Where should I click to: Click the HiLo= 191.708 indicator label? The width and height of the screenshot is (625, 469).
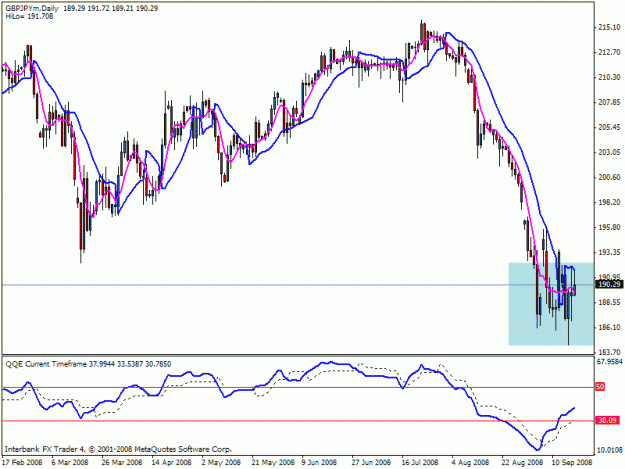pyautogui.click(x=29, y=16)
